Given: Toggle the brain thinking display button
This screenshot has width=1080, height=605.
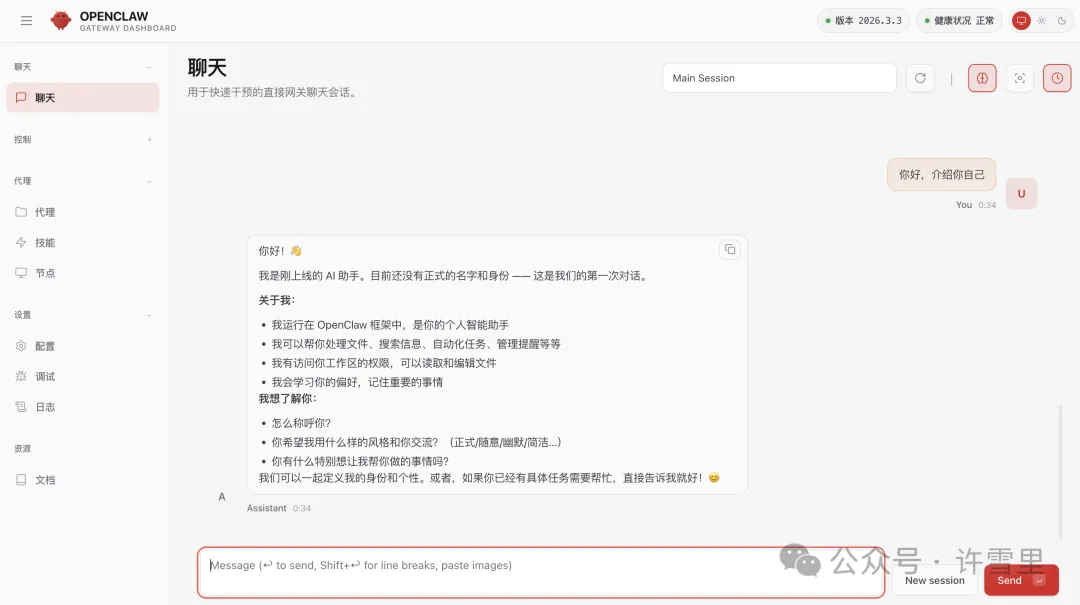Looking at the screenshot, I should tap(982, 78).
